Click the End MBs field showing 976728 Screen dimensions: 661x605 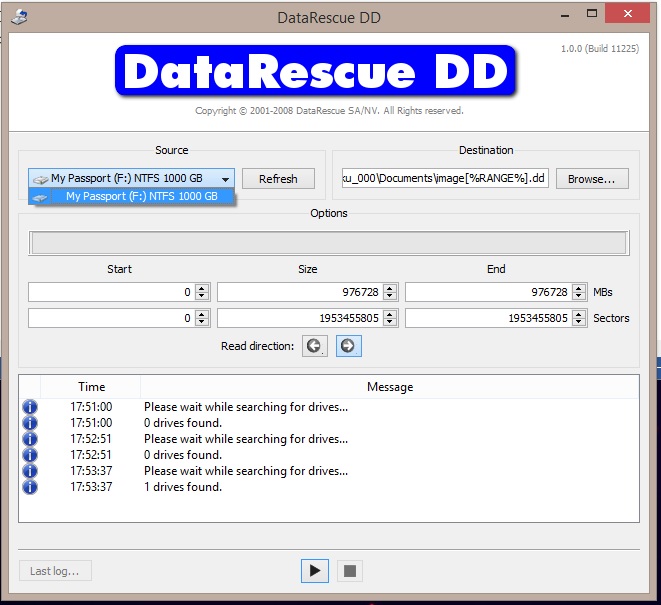(x=489, y=292)
